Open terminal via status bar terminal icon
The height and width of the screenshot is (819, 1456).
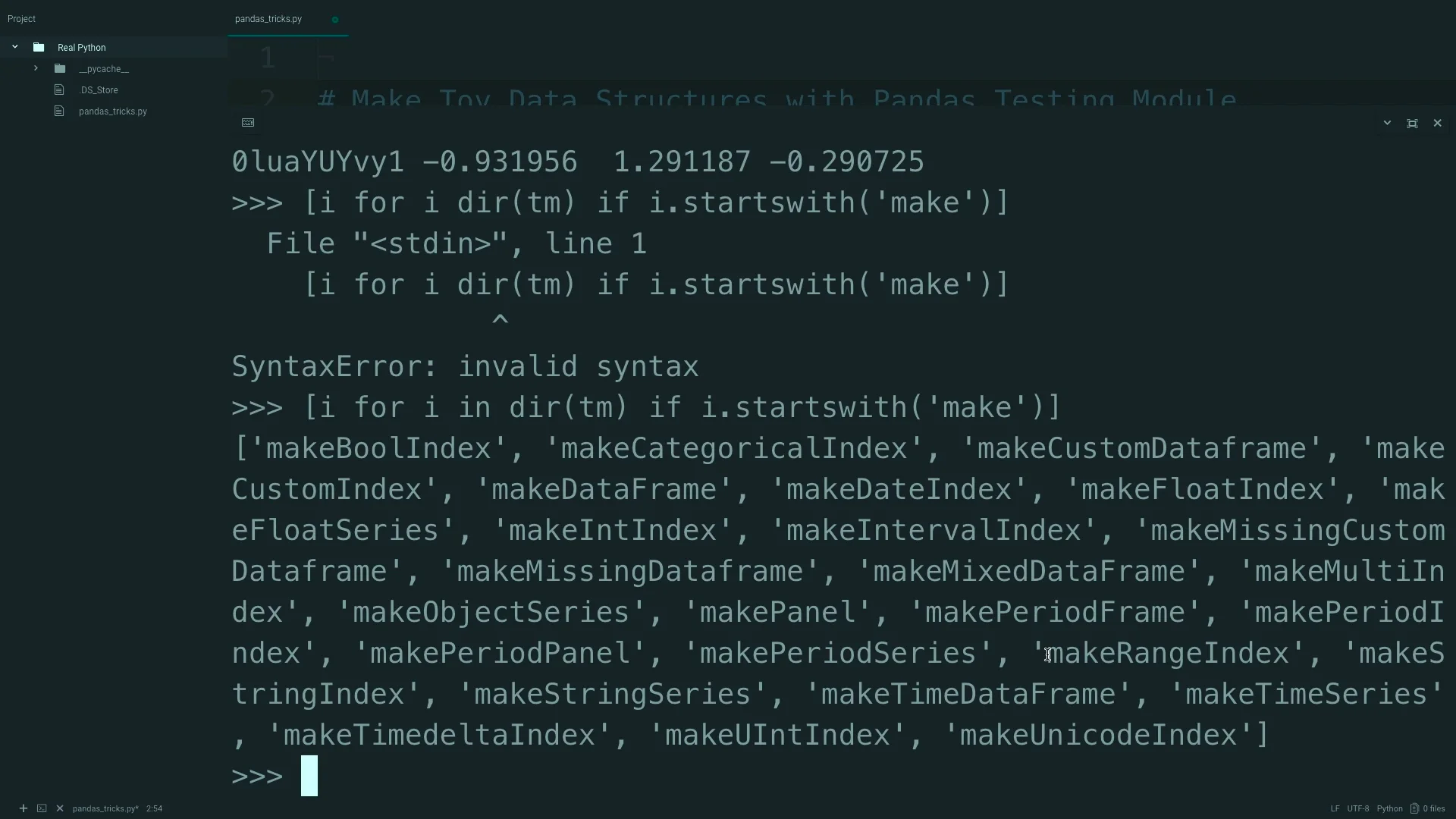42,808
